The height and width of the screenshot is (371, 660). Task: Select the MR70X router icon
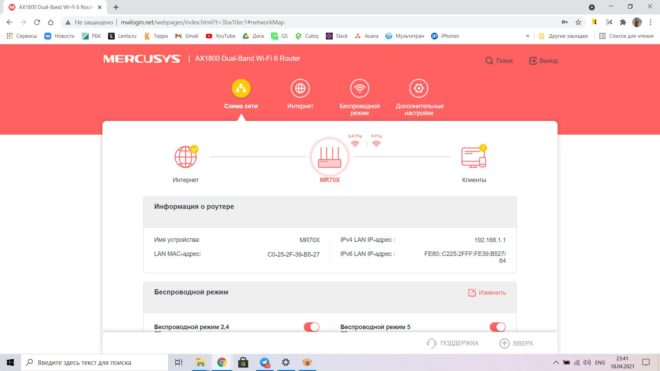click(330, 157)
